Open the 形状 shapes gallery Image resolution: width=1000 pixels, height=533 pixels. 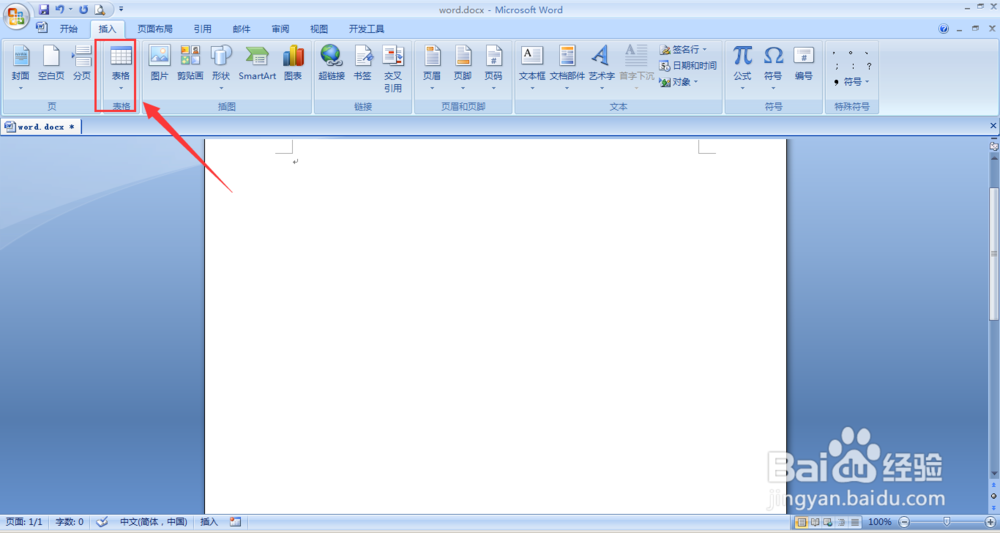(221, 68)
